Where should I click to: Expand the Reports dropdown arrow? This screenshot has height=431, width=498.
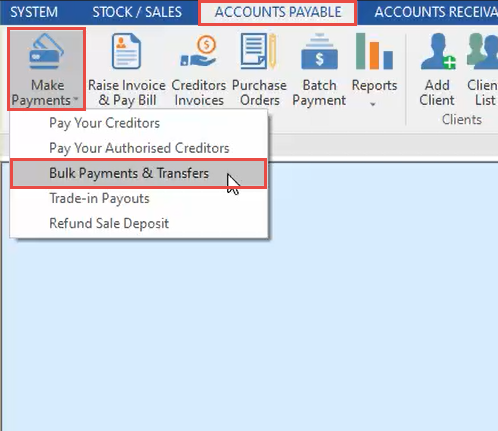[373, 105]
